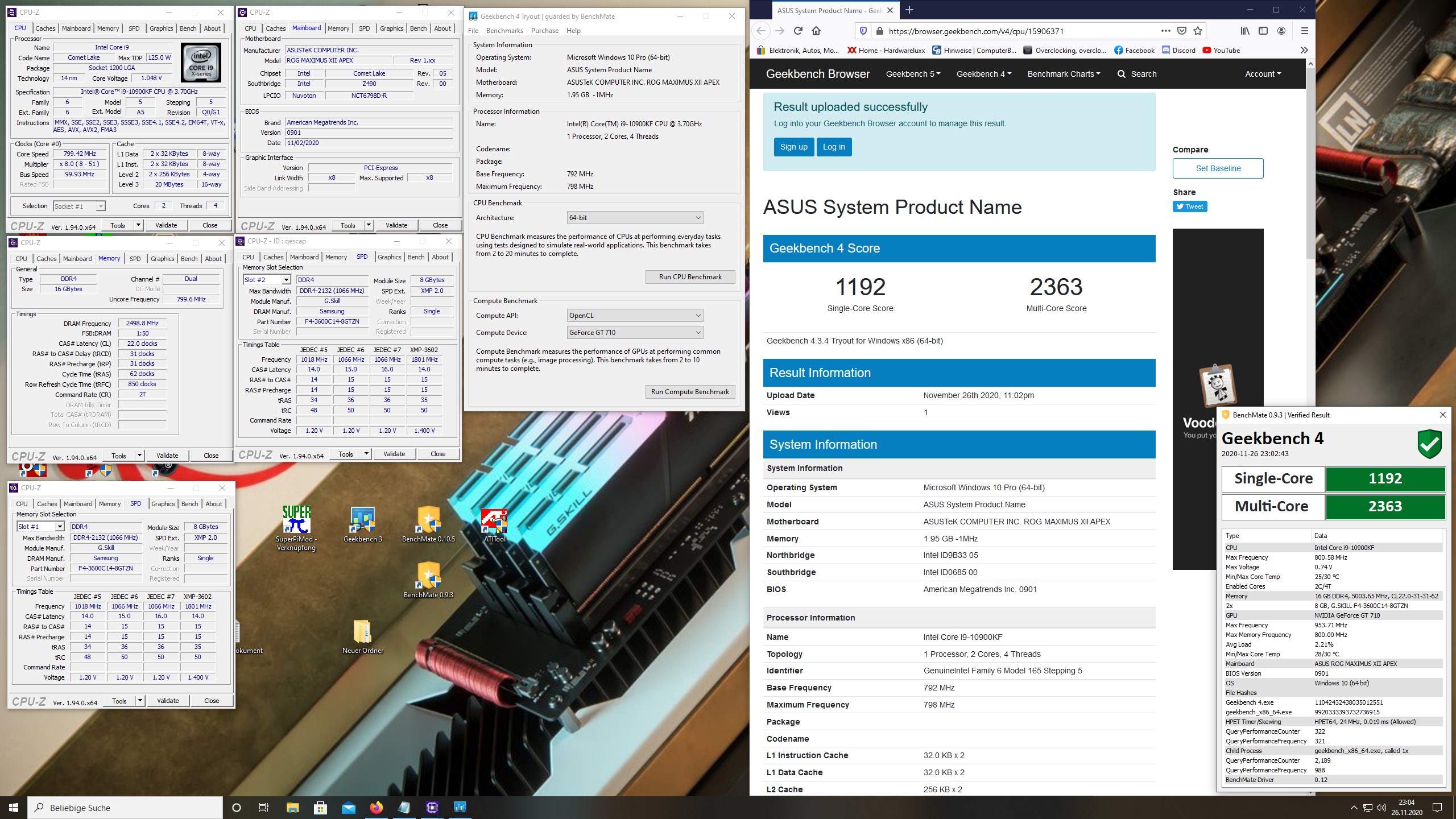The image size is (1456, 819).
Task: Click the Mail taskbar icon
Action: pyautogui.click(x=348, y=808)
